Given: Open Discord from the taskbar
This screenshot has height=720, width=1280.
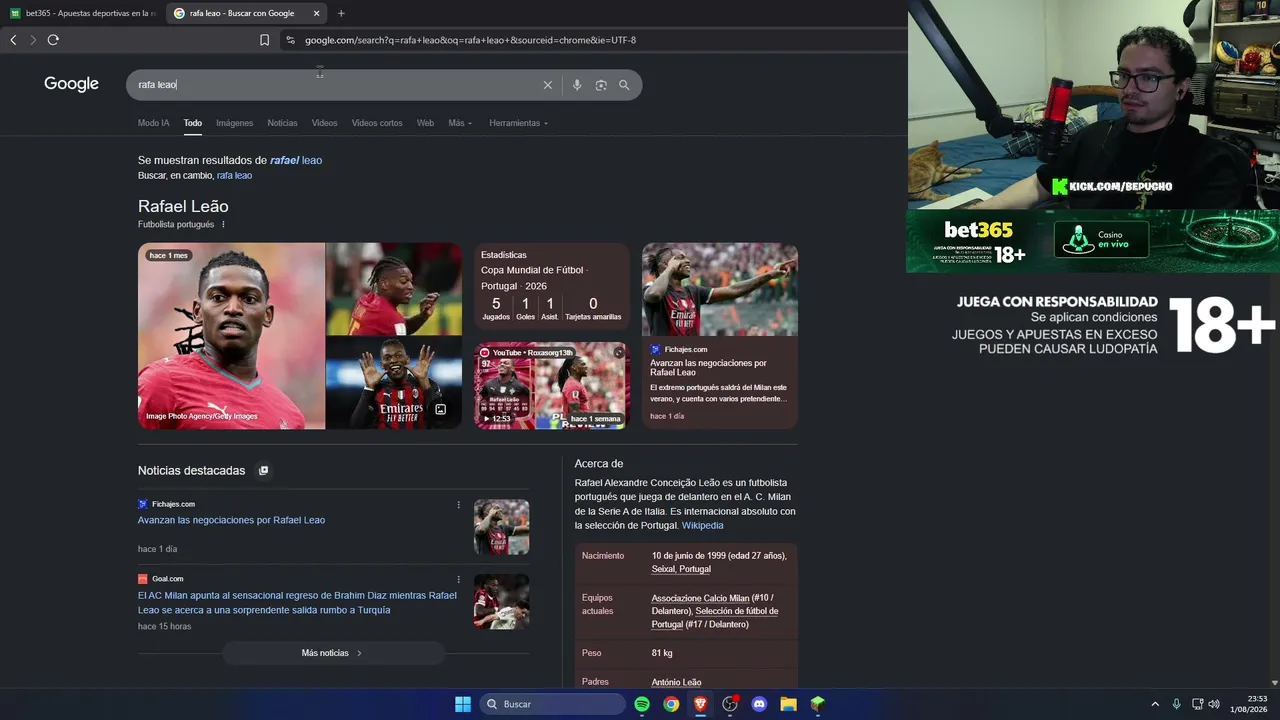Looking at the screenshot, I should point(759,704).
